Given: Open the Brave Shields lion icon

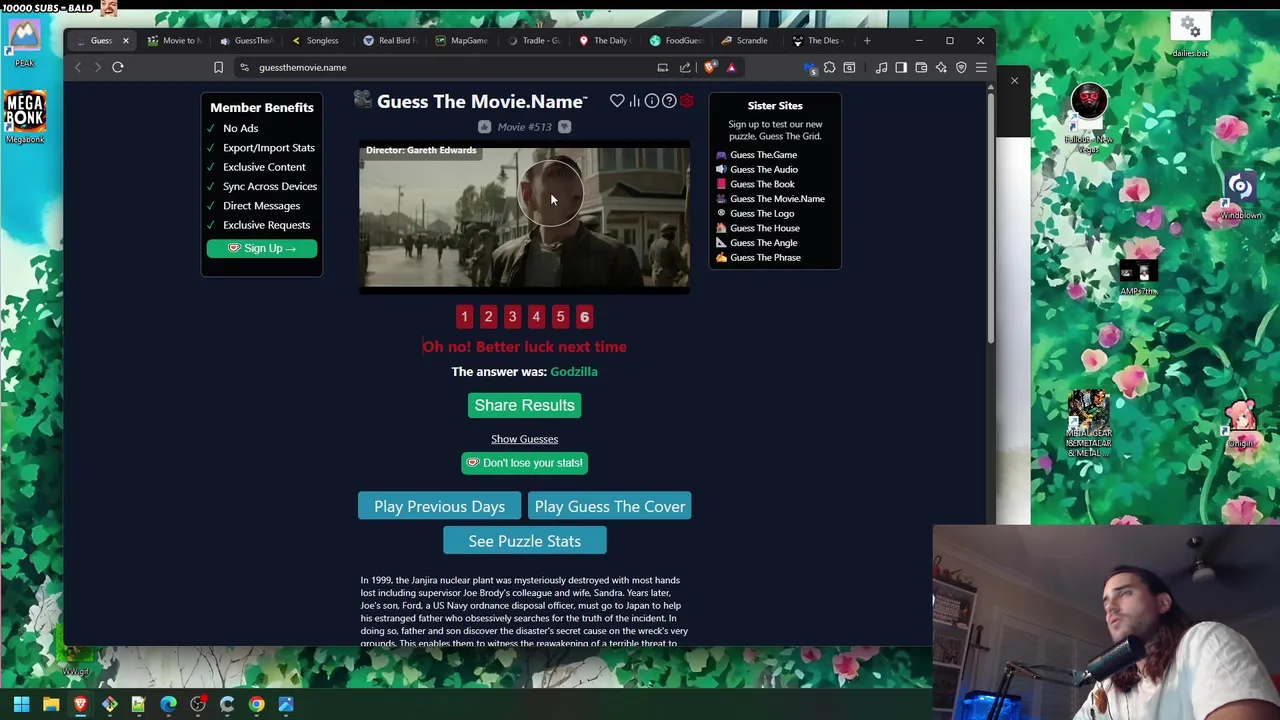Looking at the screenshot, I should [x=710, y=67].
